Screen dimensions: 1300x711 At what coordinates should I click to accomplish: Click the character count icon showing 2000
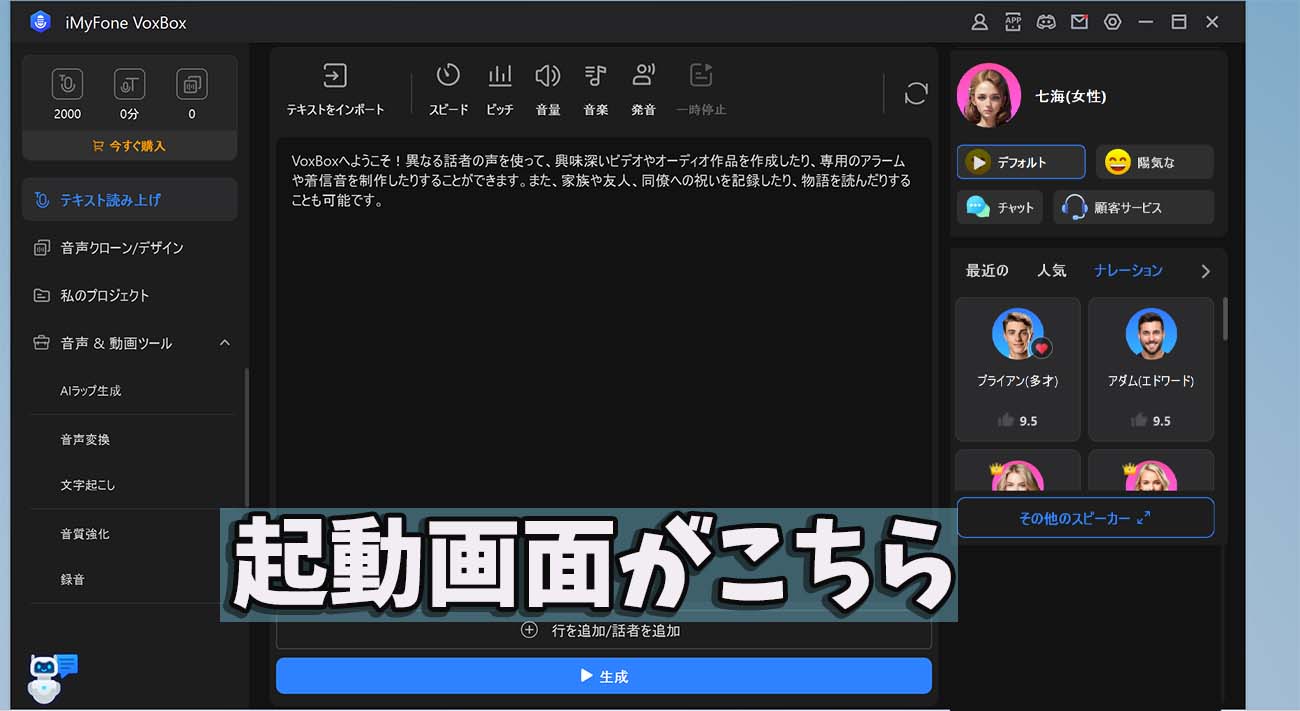click(68, 83)
